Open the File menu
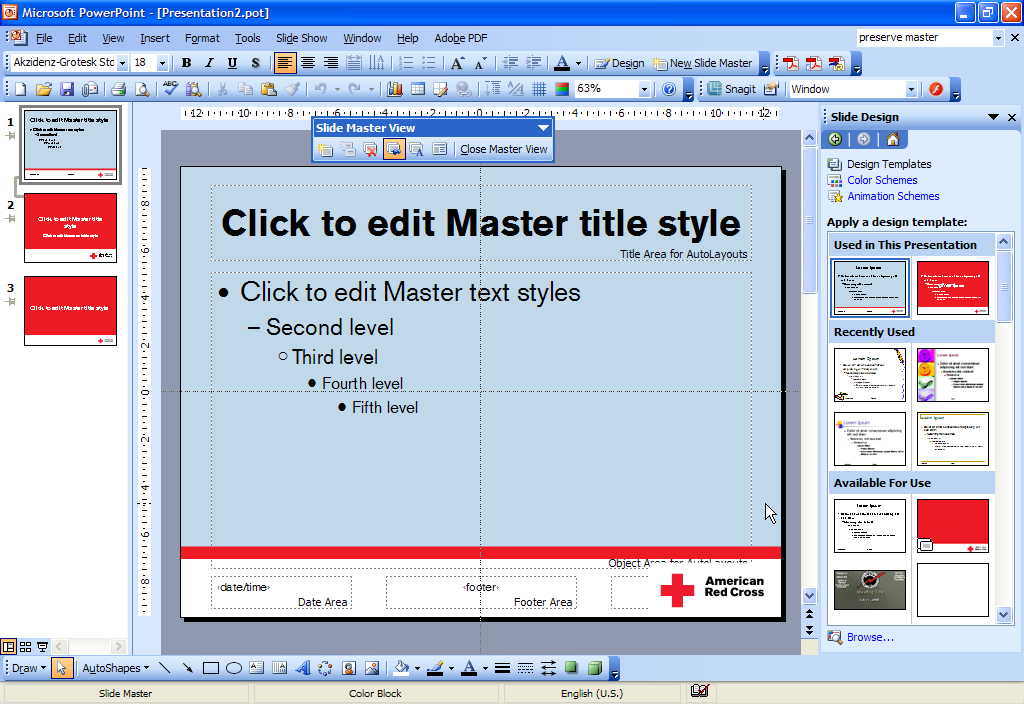This screenshot has width=1024, height=704. point(44,38)
